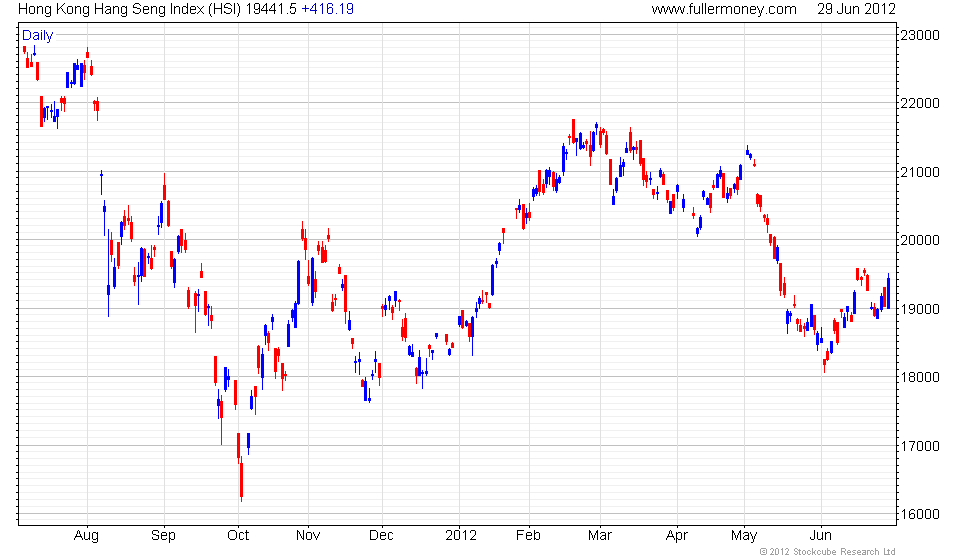Image resolution: width=980 pixels, height=560 pixels.
Task: Click the 17000 price axis label
Action: tap(920, 446)
